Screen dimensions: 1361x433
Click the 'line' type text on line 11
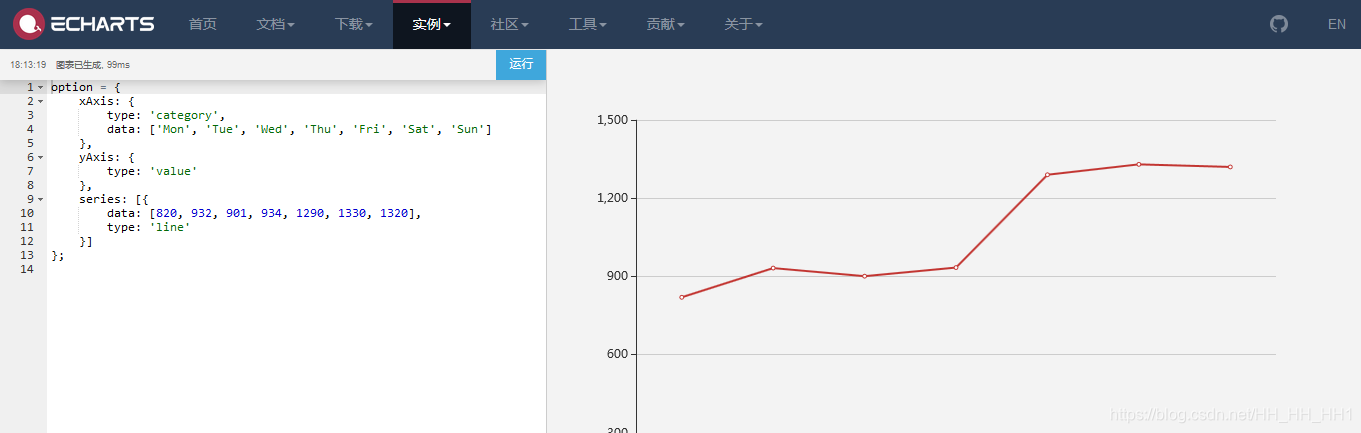click(170, 227)
